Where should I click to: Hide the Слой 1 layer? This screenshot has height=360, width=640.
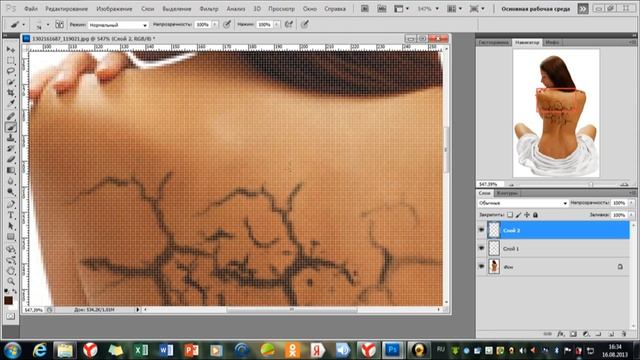(482, 248)
